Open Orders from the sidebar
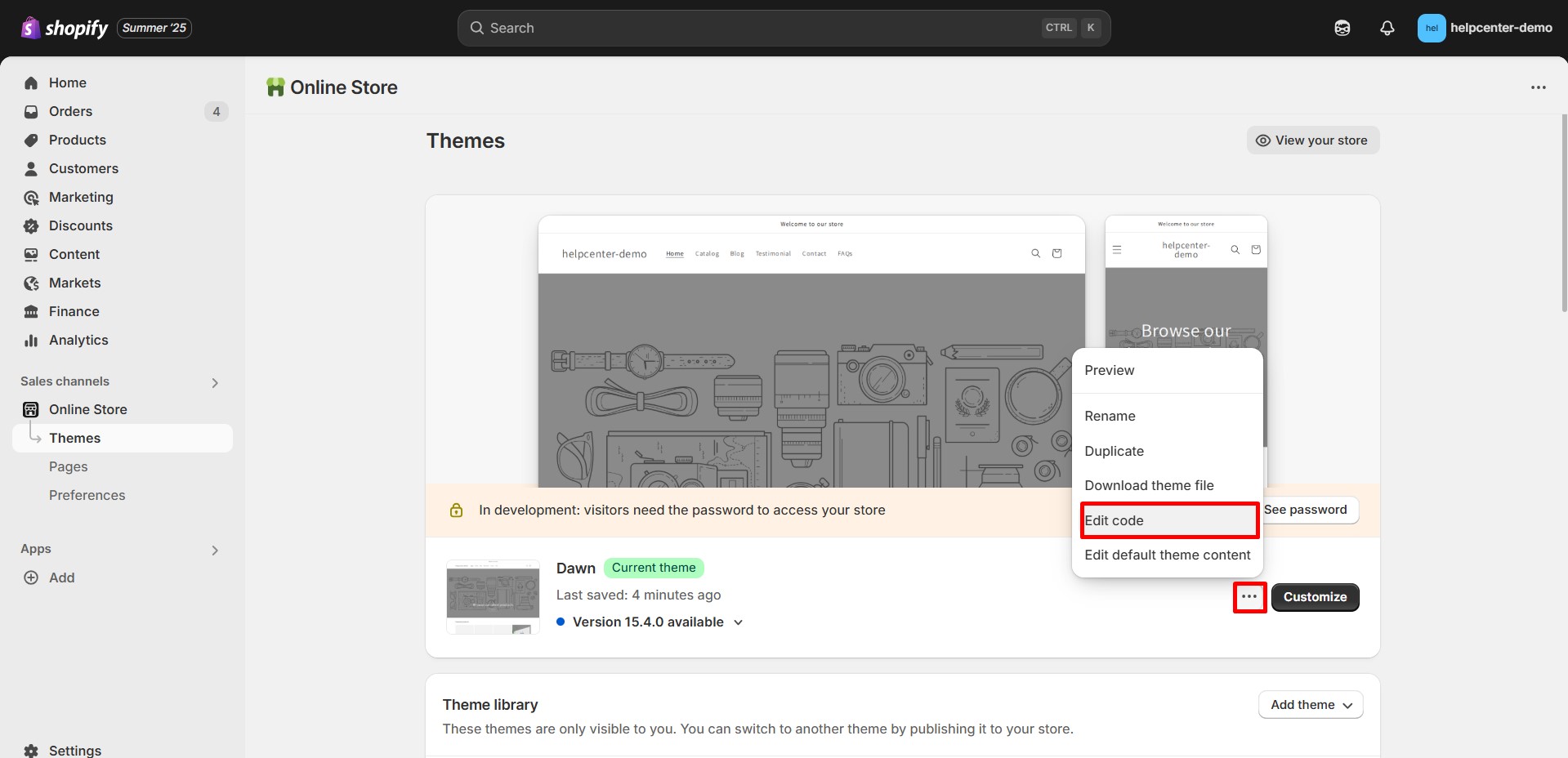This screenshot has width=1568, height=758. (71, 111)
